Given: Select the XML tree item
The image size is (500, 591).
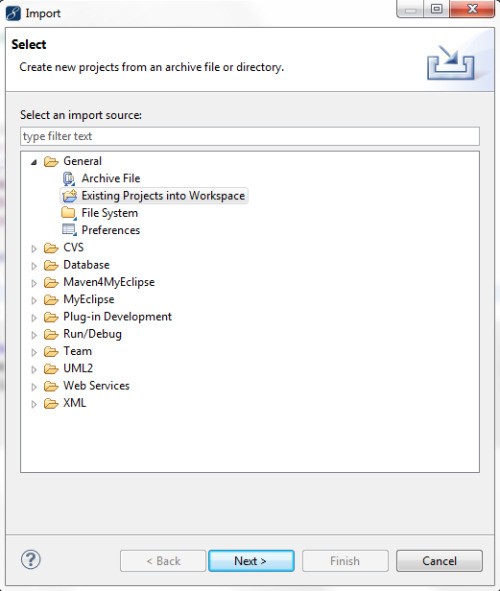Looking at the screenshot, I should pyautogui.click(x=74, y=403).
